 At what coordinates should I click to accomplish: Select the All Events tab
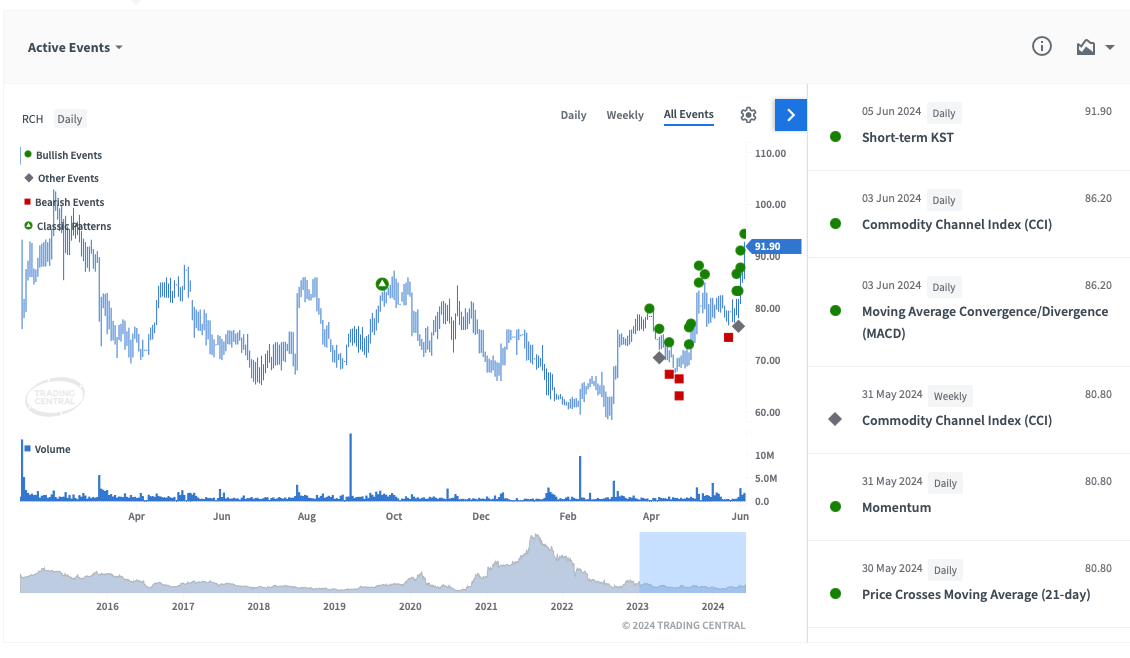(688, 115)
